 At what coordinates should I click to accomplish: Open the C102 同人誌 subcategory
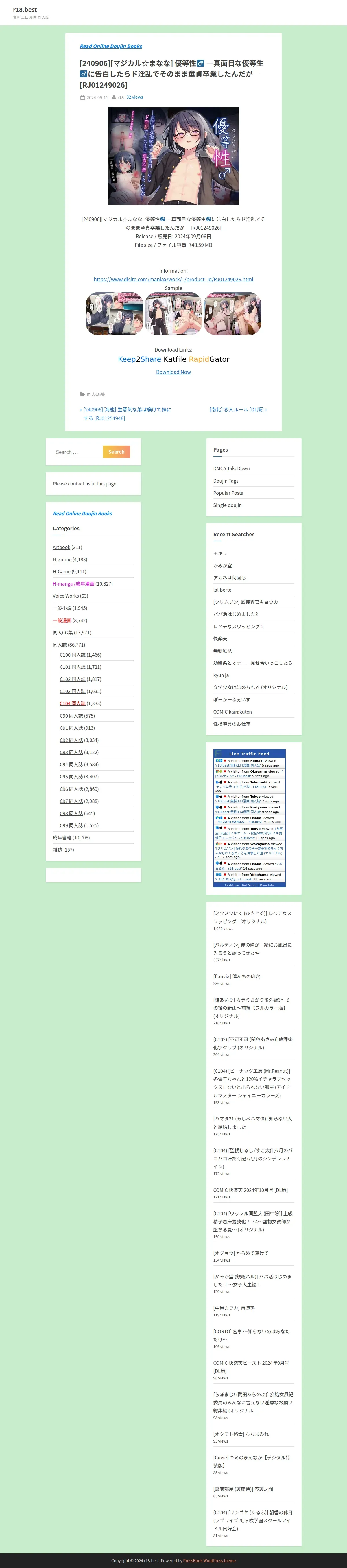click(x=73, y=679)
